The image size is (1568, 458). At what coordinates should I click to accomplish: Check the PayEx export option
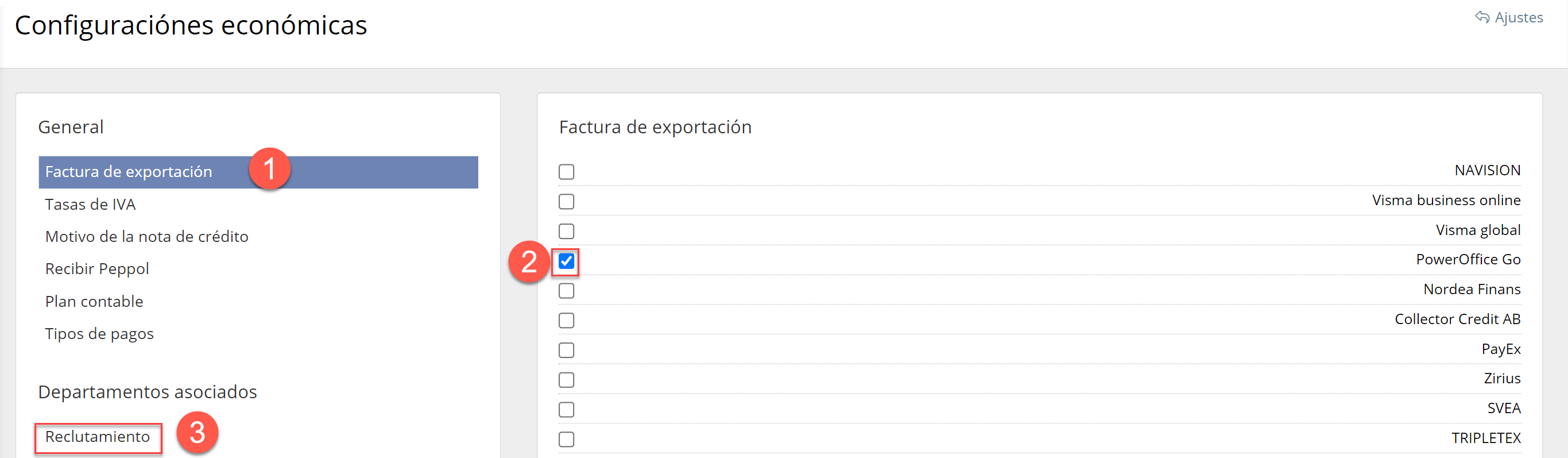566,350
